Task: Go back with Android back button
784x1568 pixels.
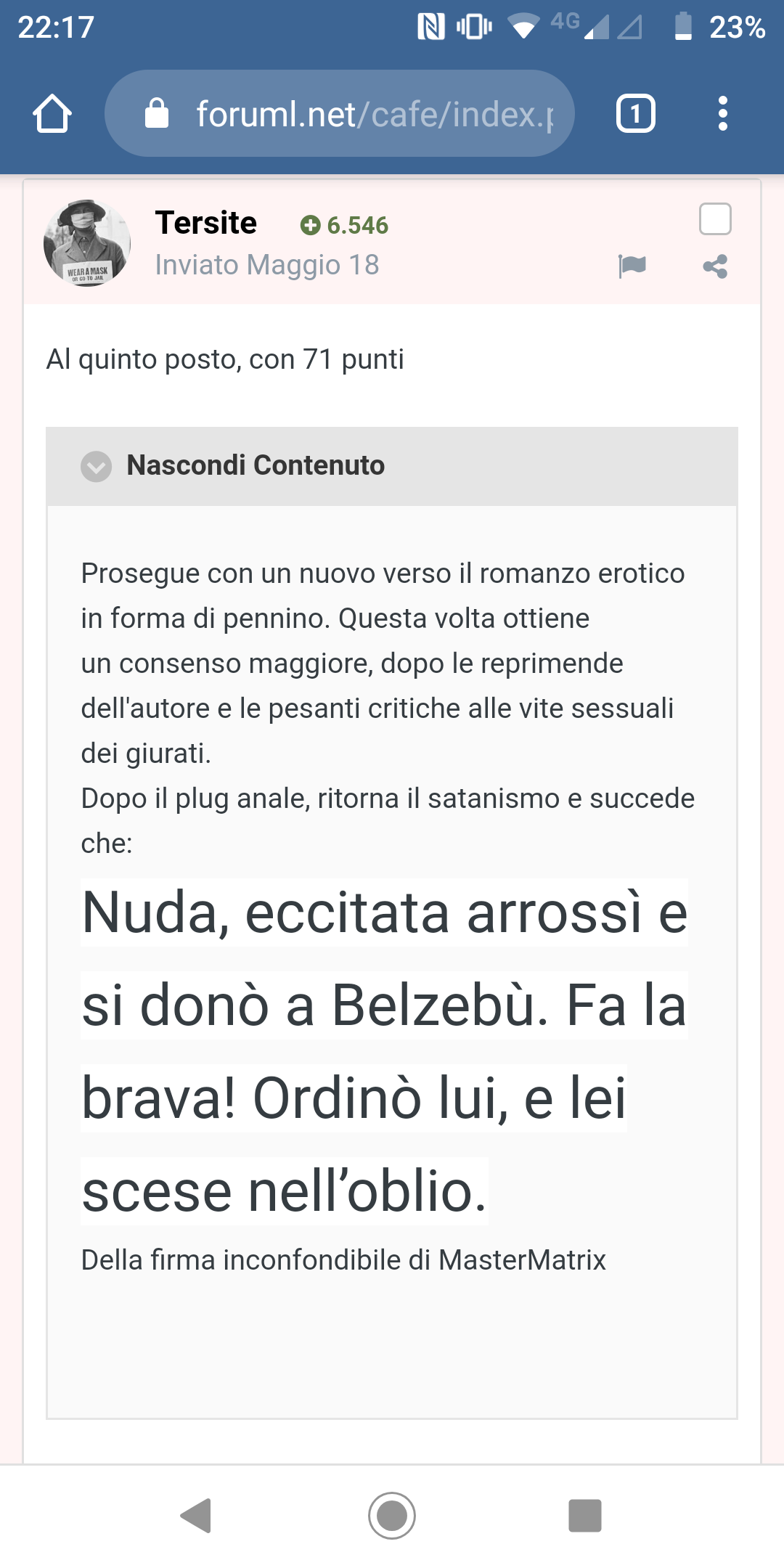Action: [196, 1515]
